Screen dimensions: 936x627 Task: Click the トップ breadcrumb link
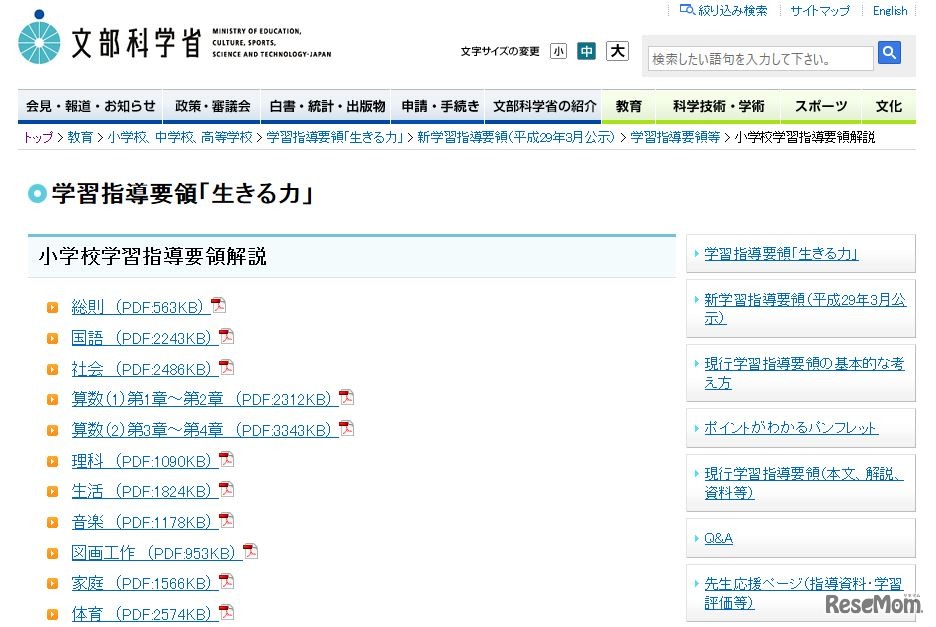click(37, 139)
